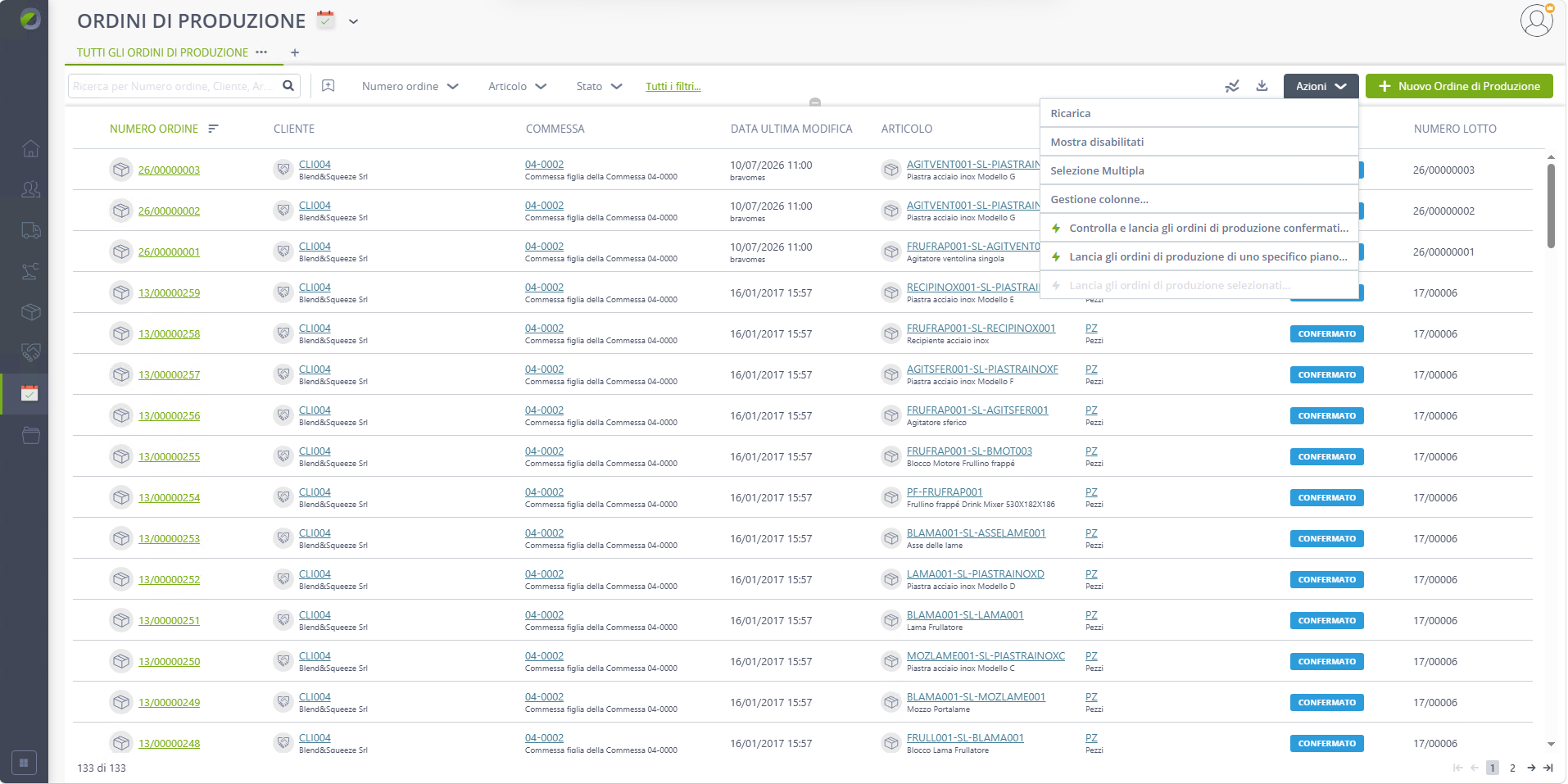Open the folder icon in sidebar
This screenshot has height=784, width=1568.
(30, 435)
